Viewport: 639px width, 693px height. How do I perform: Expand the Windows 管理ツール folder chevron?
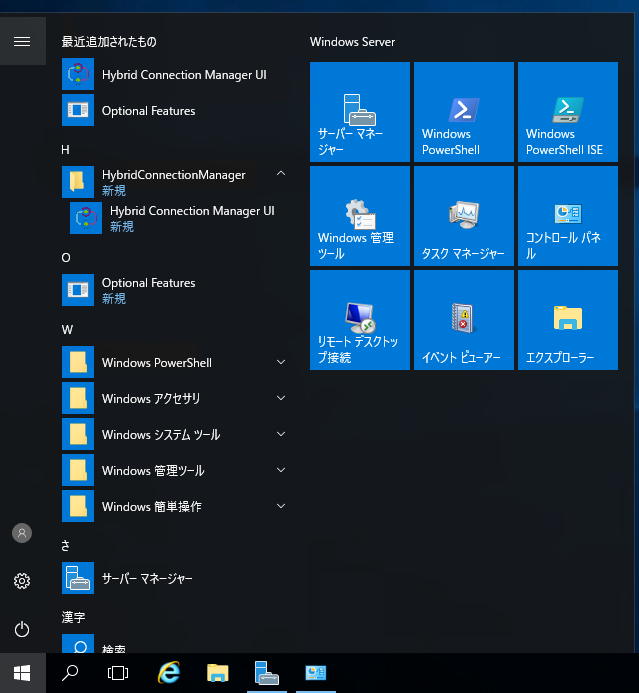click(281, 470)
